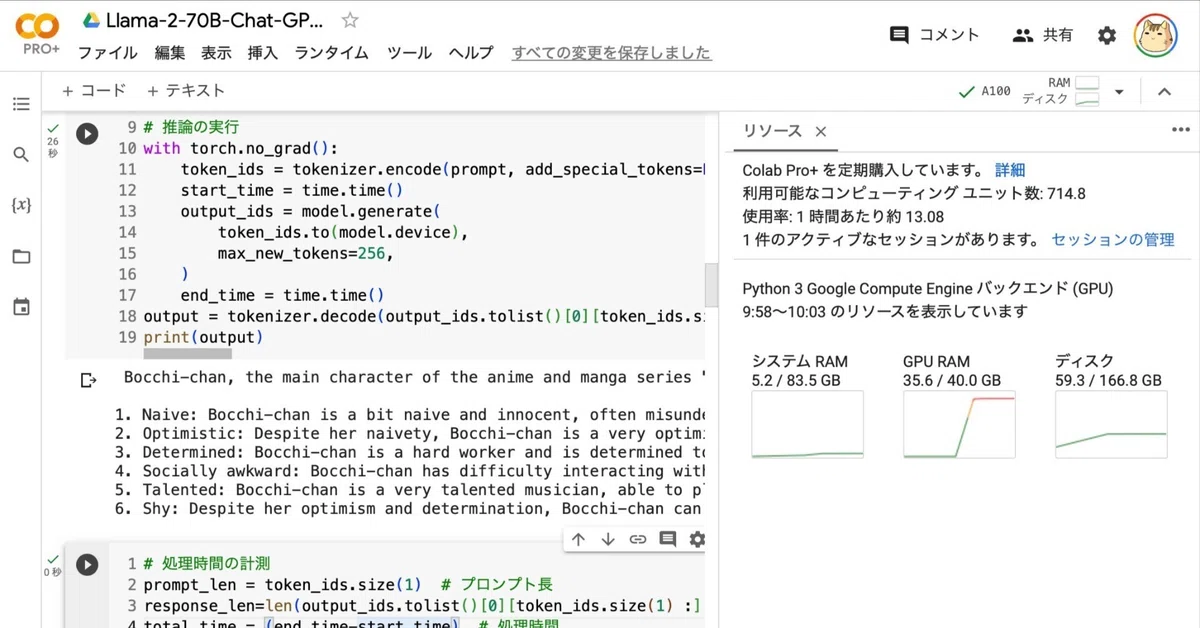Select the リソース tab
The image size is (1200, 628).
pyautogui.click(x=772, y=131)
